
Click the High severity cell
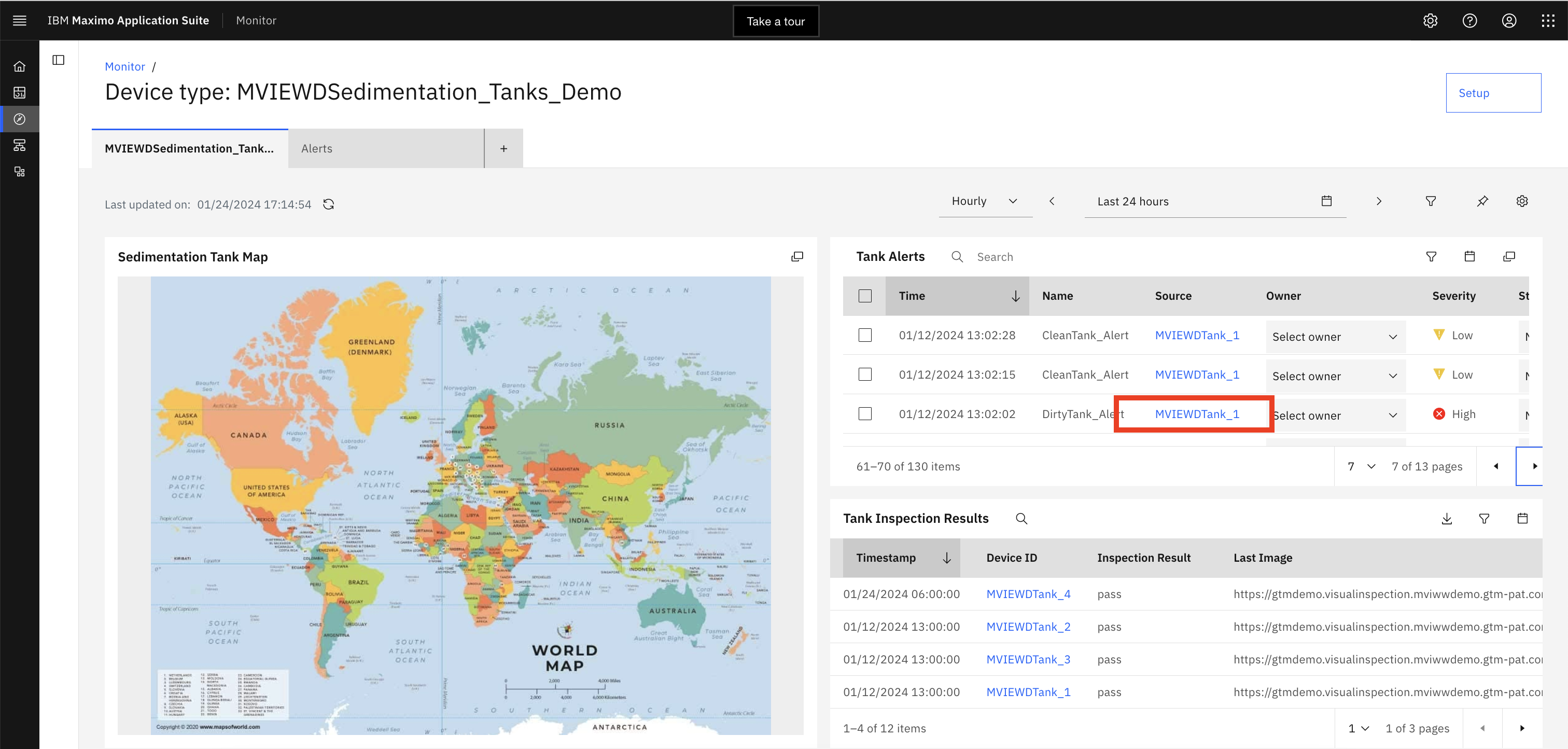[x=1454, y=414]
